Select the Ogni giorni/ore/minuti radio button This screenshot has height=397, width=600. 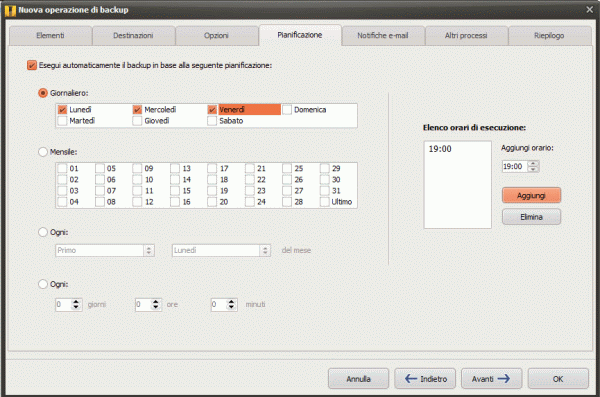(43, 284)
